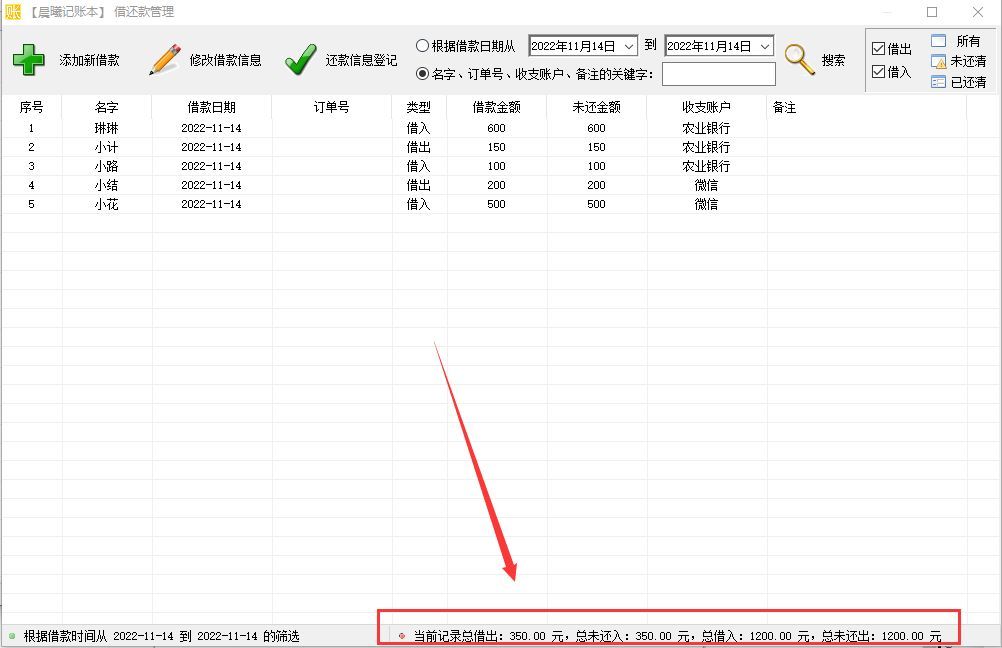Click the magnifying glass search icon

coord(800,60)
